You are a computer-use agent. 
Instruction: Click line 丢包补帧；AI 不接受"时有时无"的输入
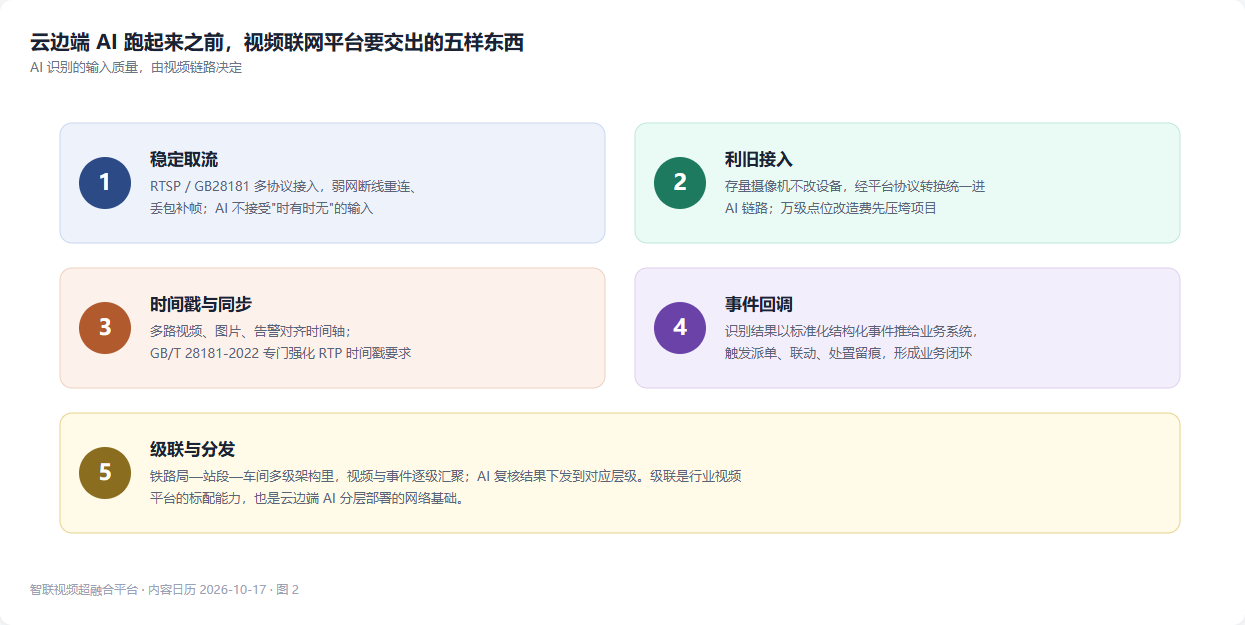click(262, 208)
